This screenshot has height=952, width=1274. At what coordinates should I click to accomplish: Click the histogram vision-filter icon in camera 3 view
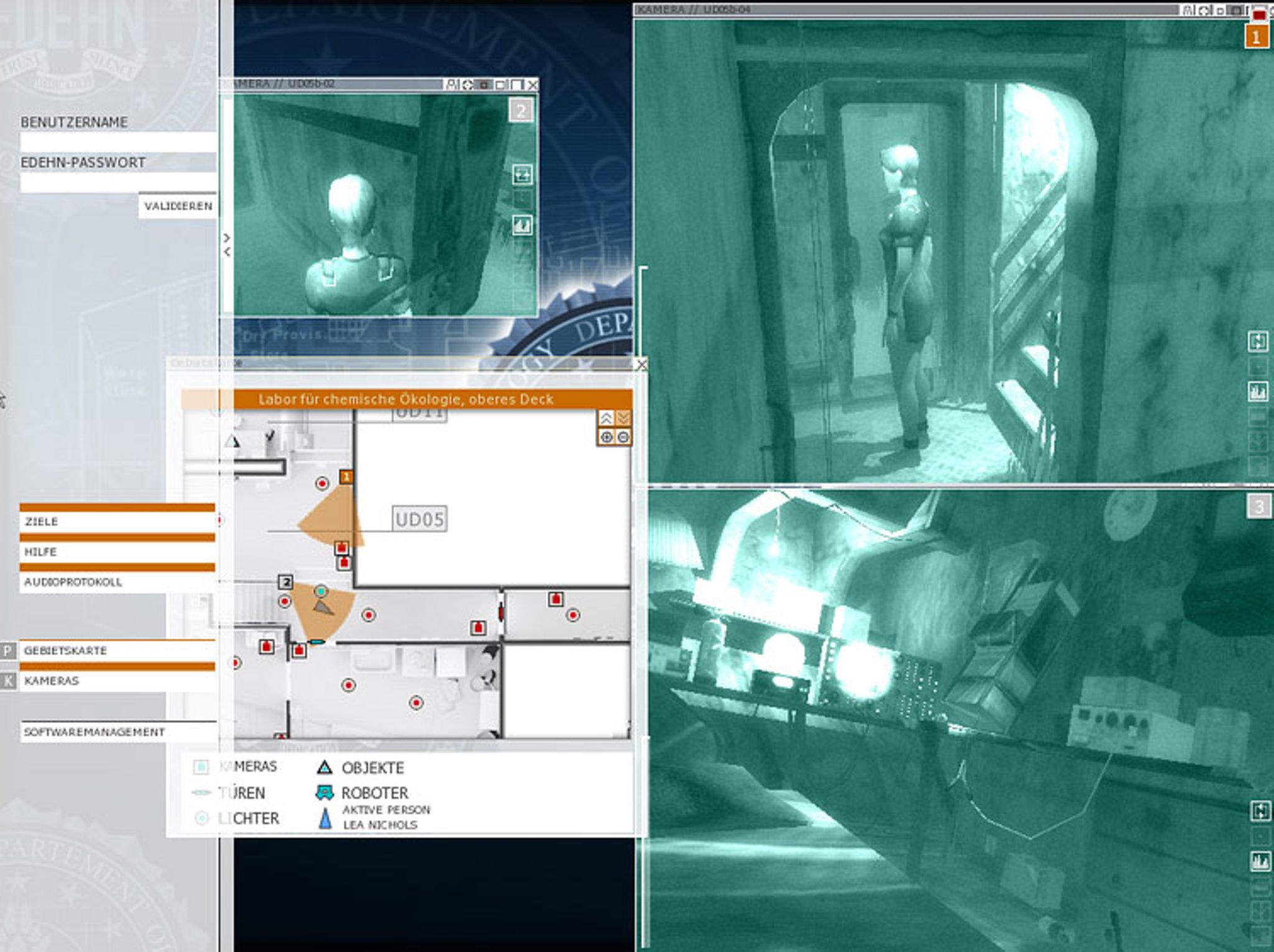click(1260, 861)
